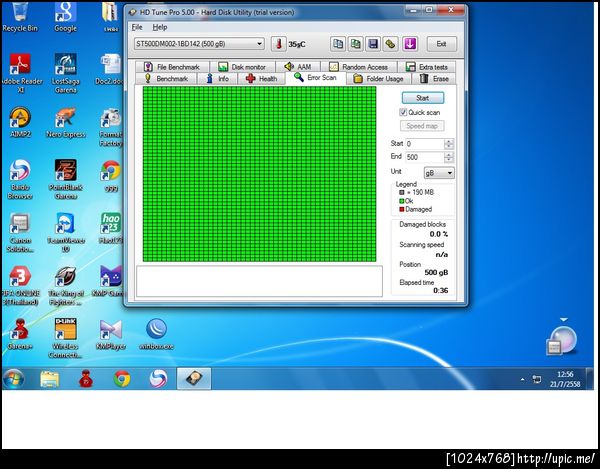
Task: Open Nero Express desktop icon
Action: point(65,122)
